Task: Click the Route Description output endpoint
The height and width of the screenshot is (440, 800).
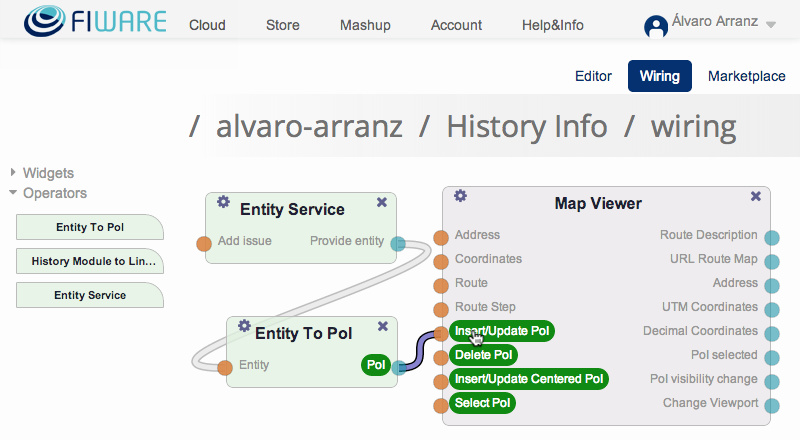Action: click(772, 237)
